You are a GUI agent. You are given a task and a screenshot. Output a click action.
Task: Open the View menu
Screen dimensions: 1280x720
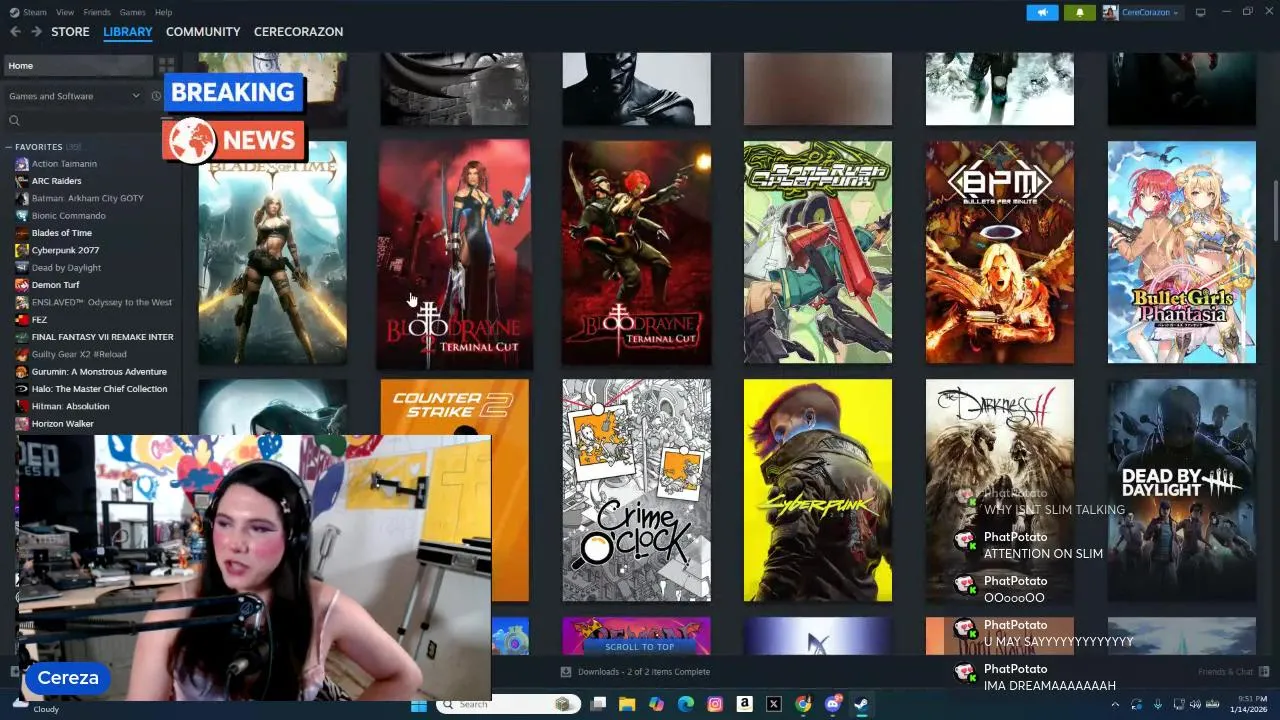[x=65, y=12]
